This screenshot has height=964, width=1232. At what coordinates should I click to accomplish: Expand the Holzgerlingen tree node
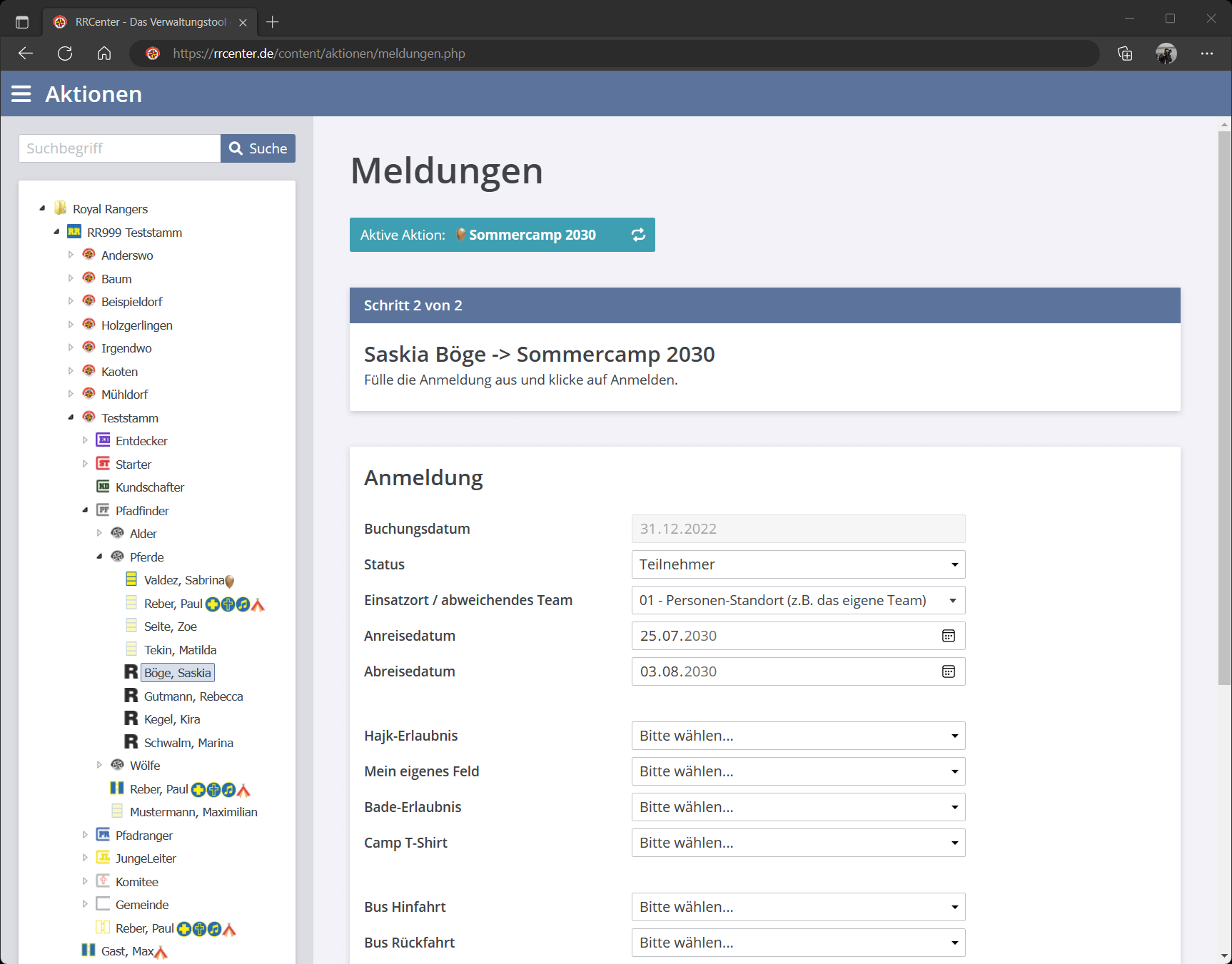(x=71, y=325)
